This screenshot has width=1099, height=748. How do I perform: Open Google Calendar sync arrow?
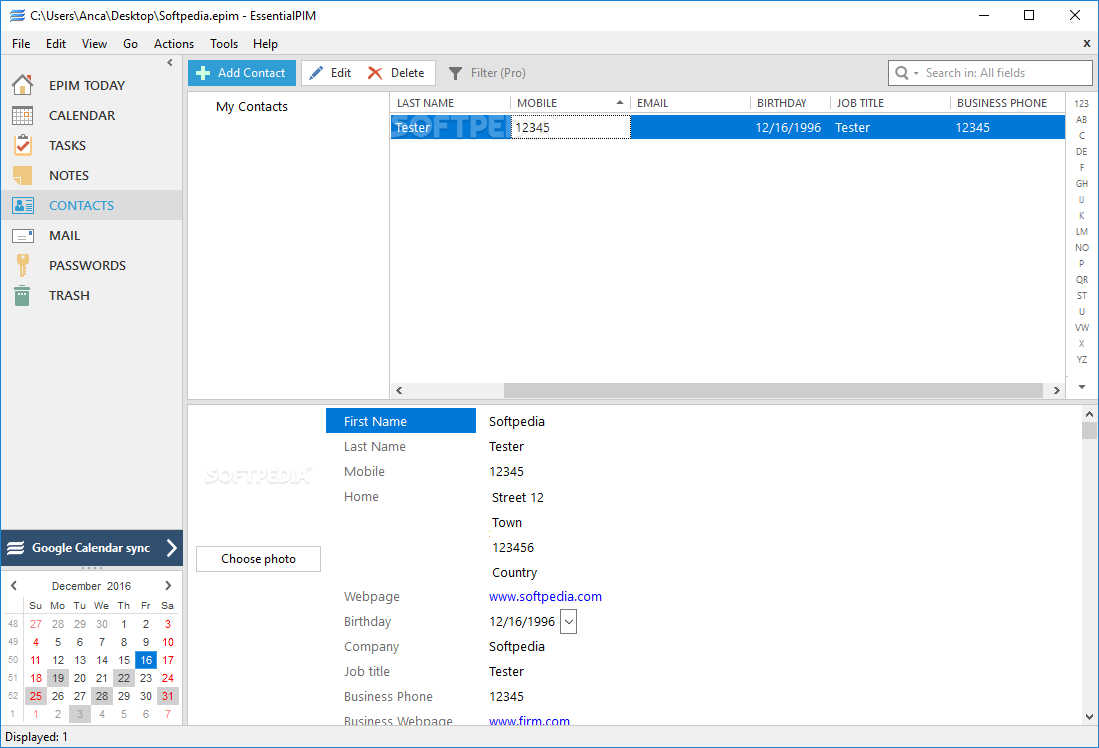tap(172, 548)
